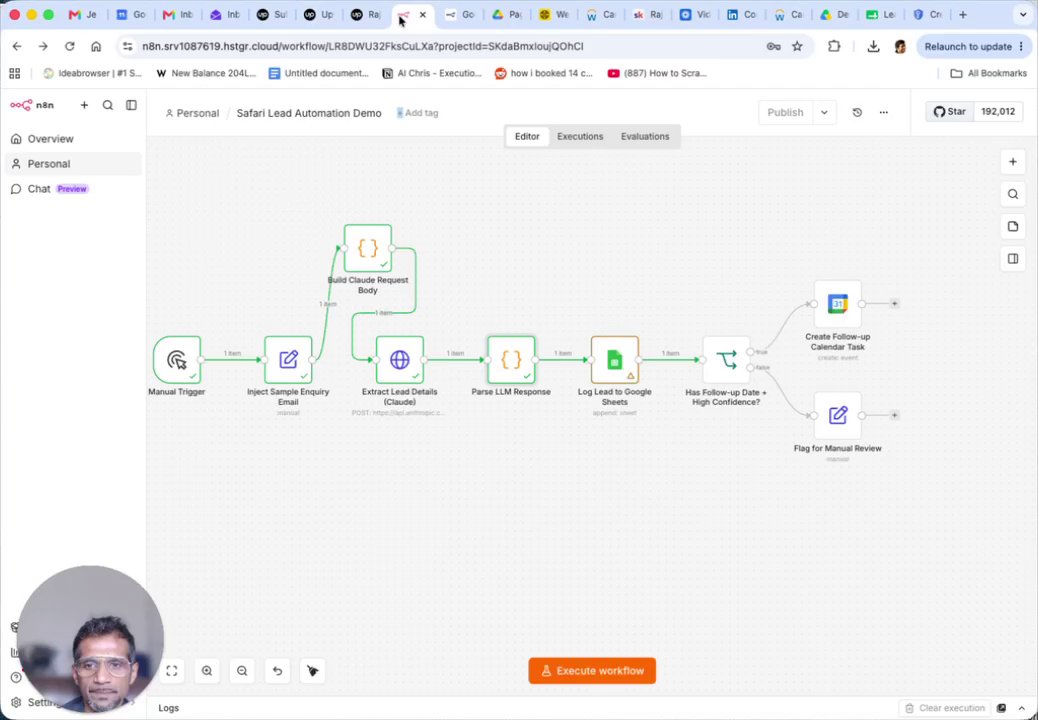Viewport: 1038px width, 720px height.
Task: Fit workflow to view
Action: point(171,671)
